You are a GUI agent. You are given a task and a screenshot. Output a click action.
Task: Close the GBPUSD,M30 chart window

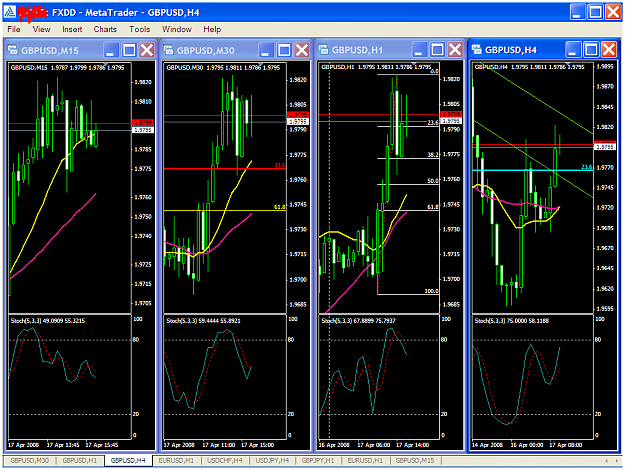click(302, 50)
